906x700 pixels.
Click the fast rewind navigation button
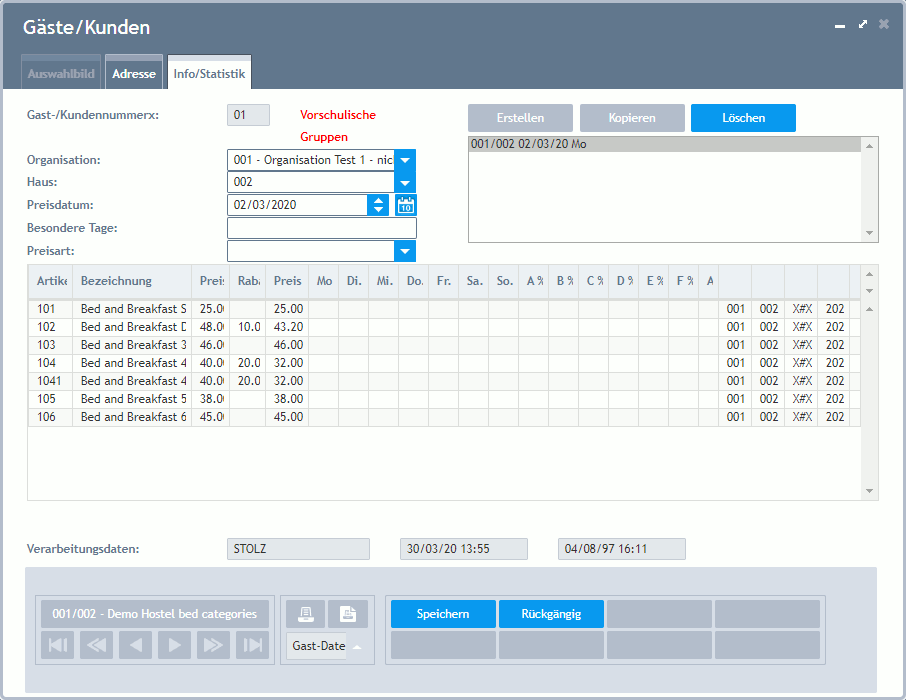(96, 645)
